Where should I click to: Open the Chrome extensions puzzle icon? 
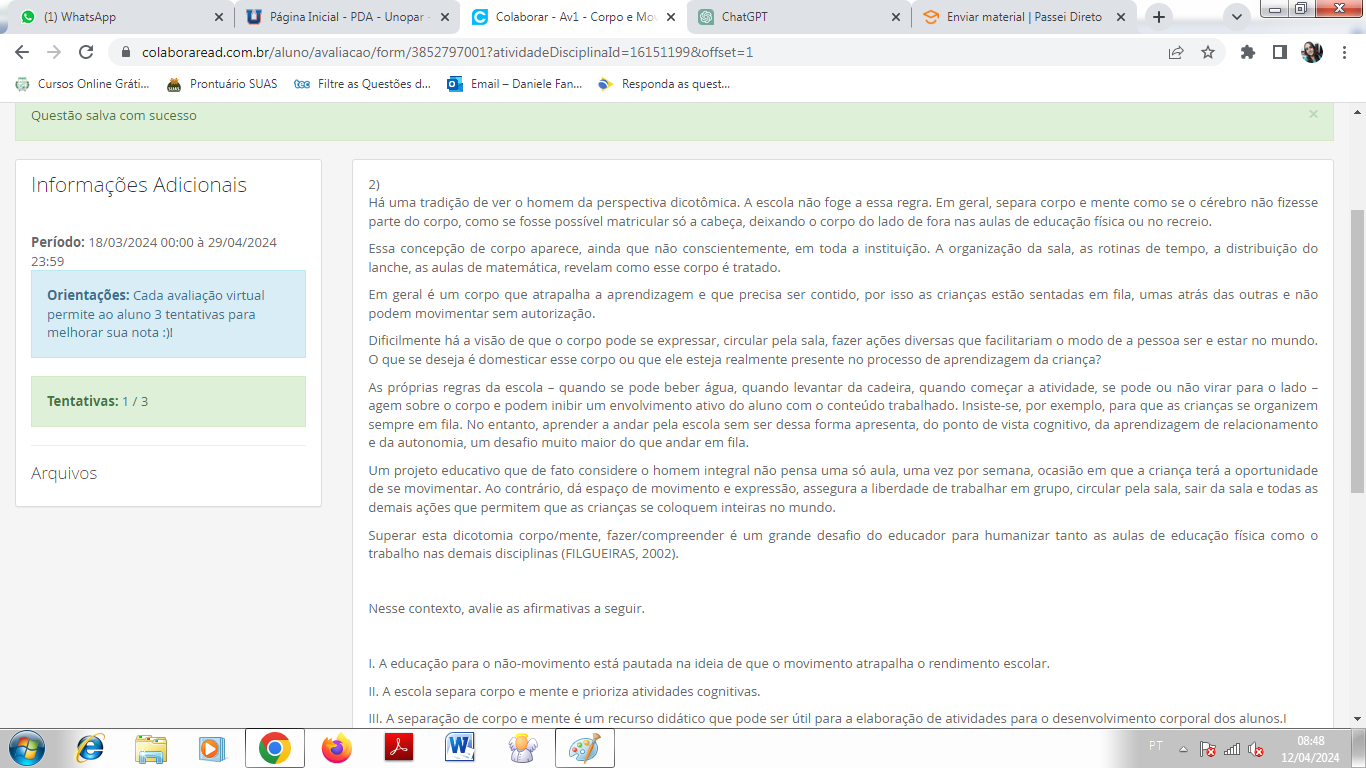click(x=1247, y=52)
